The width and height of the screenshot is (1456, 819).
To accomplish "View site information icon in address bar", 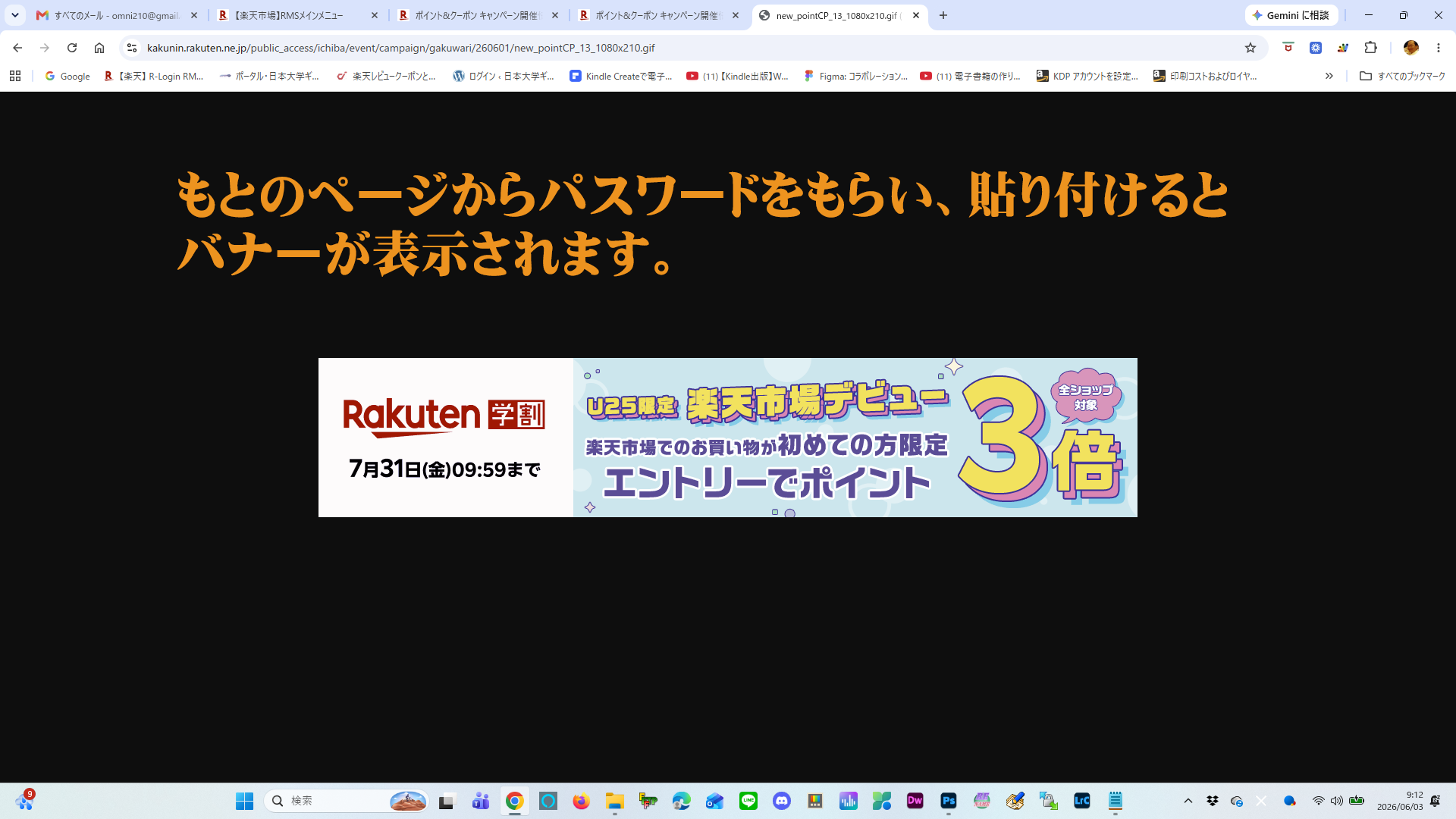I will [132, 48].
